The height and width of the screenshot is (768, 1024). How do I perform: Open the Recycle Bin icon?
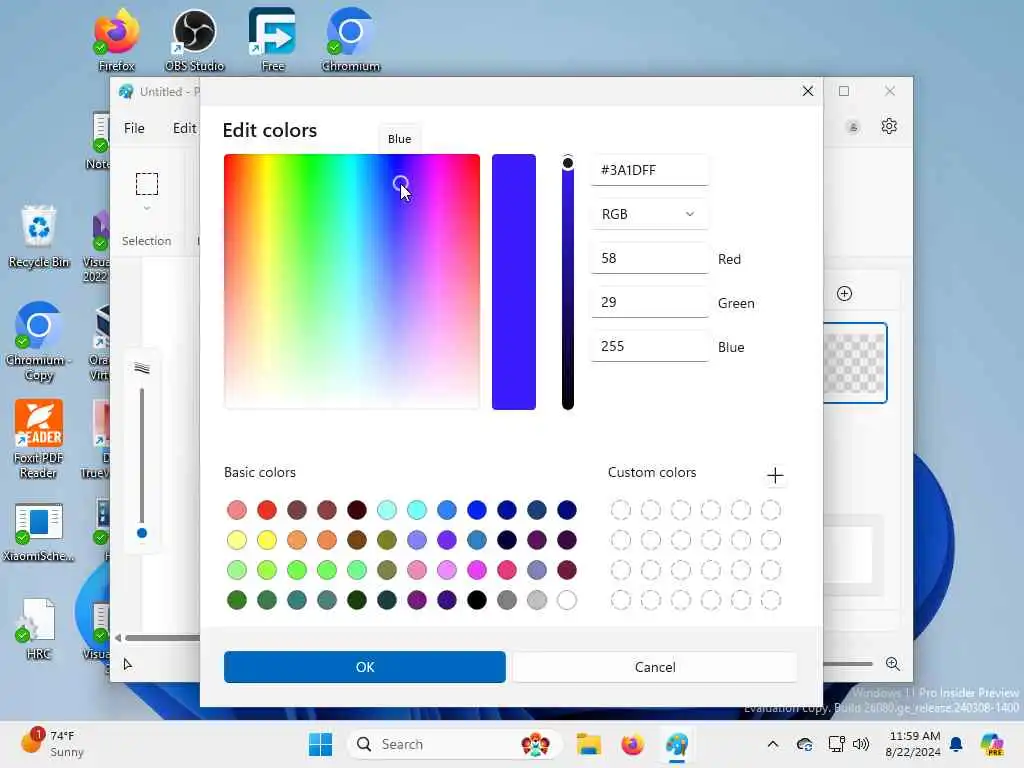pyautogui.click(x=39, y=236)
